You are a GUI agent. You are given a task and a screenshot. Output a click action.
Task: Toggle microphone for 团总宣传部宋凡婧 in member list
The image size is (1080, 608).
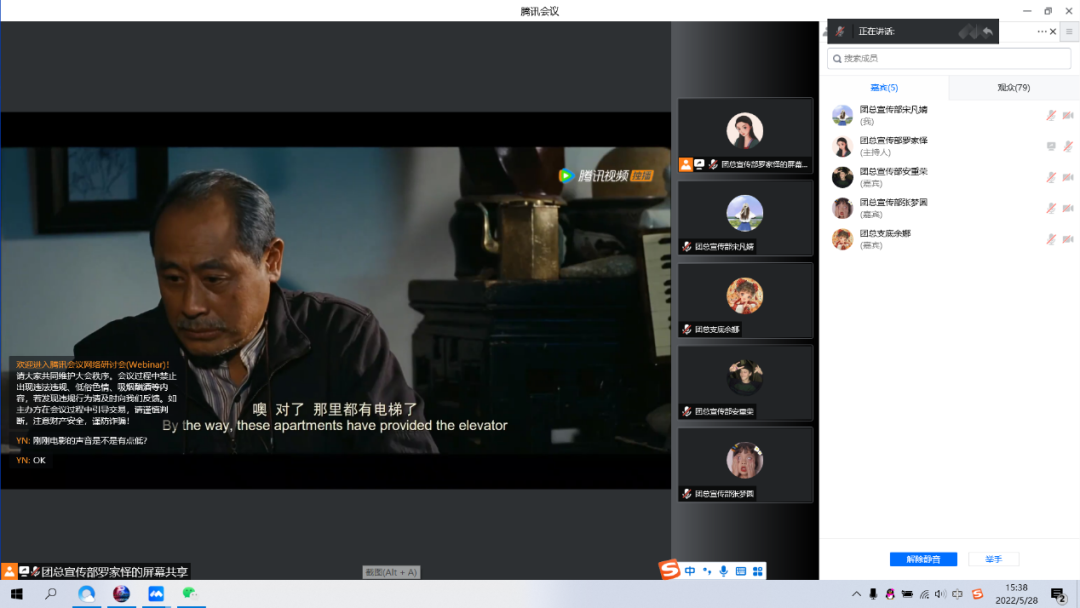click(1051, 115)
